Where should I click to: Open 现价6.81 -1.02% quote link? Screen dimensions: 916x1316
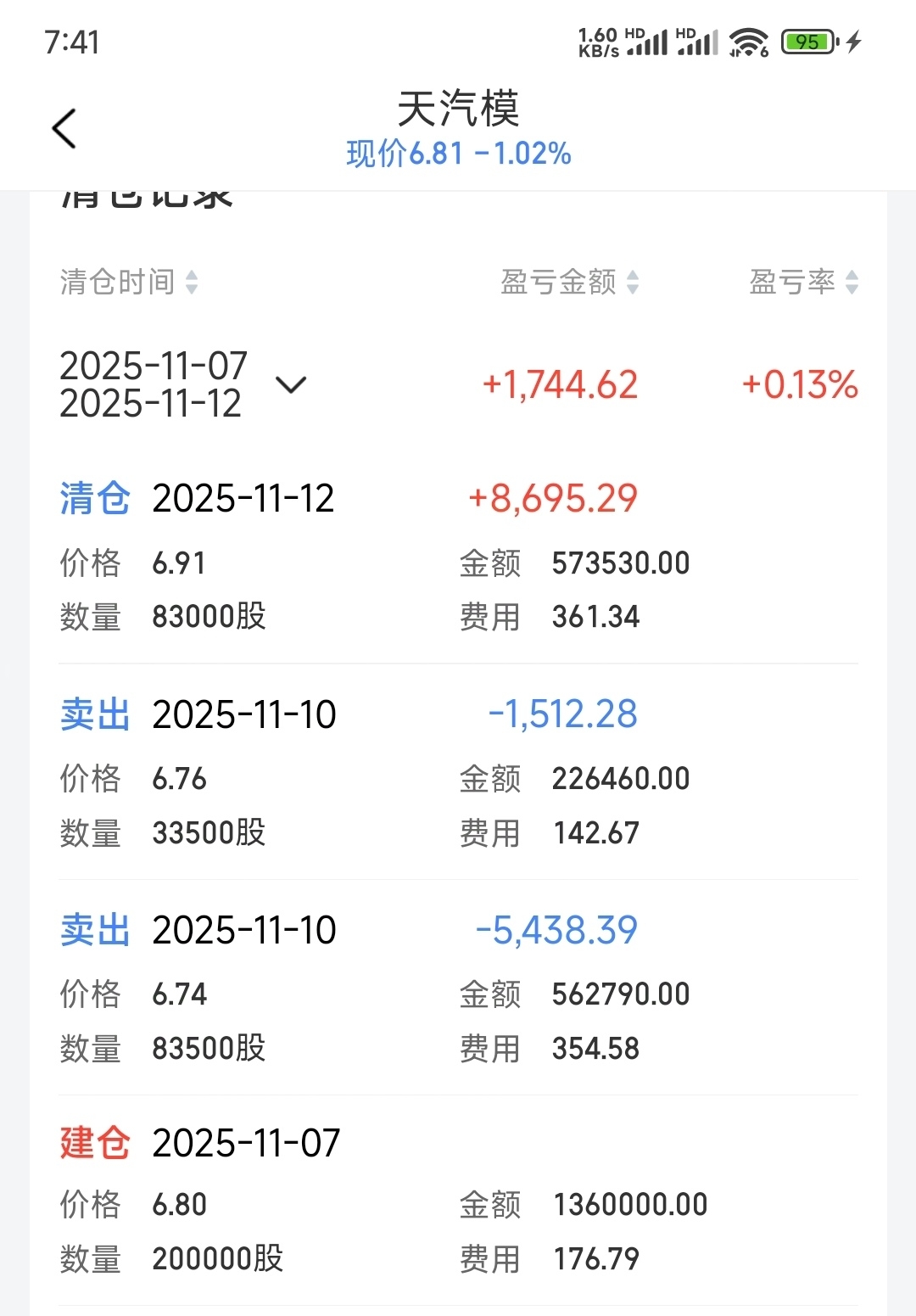(458, 154)
